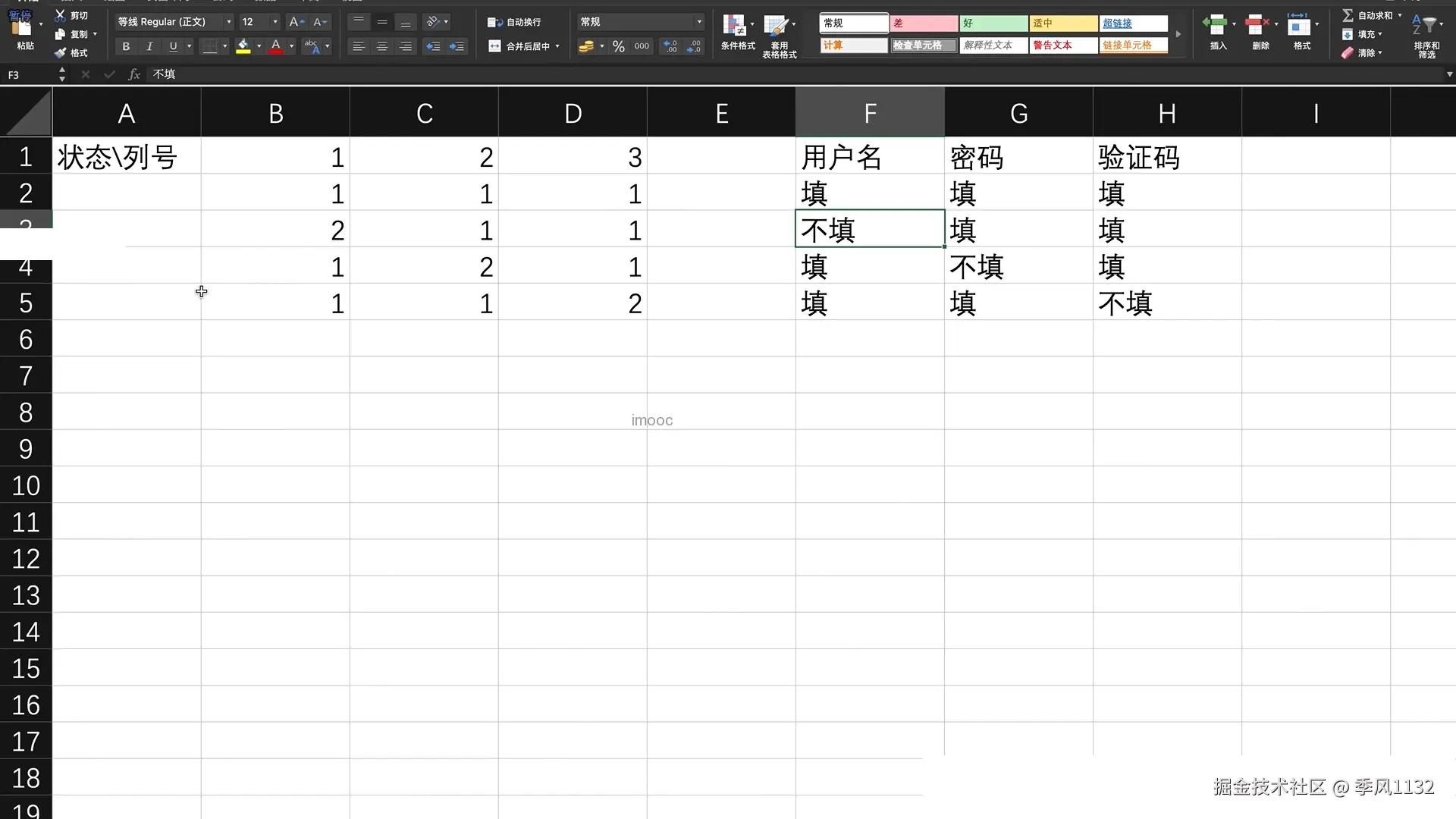Click the Increase Font Size icon
Screen dimensions: 1456x819
coord(297,22)
